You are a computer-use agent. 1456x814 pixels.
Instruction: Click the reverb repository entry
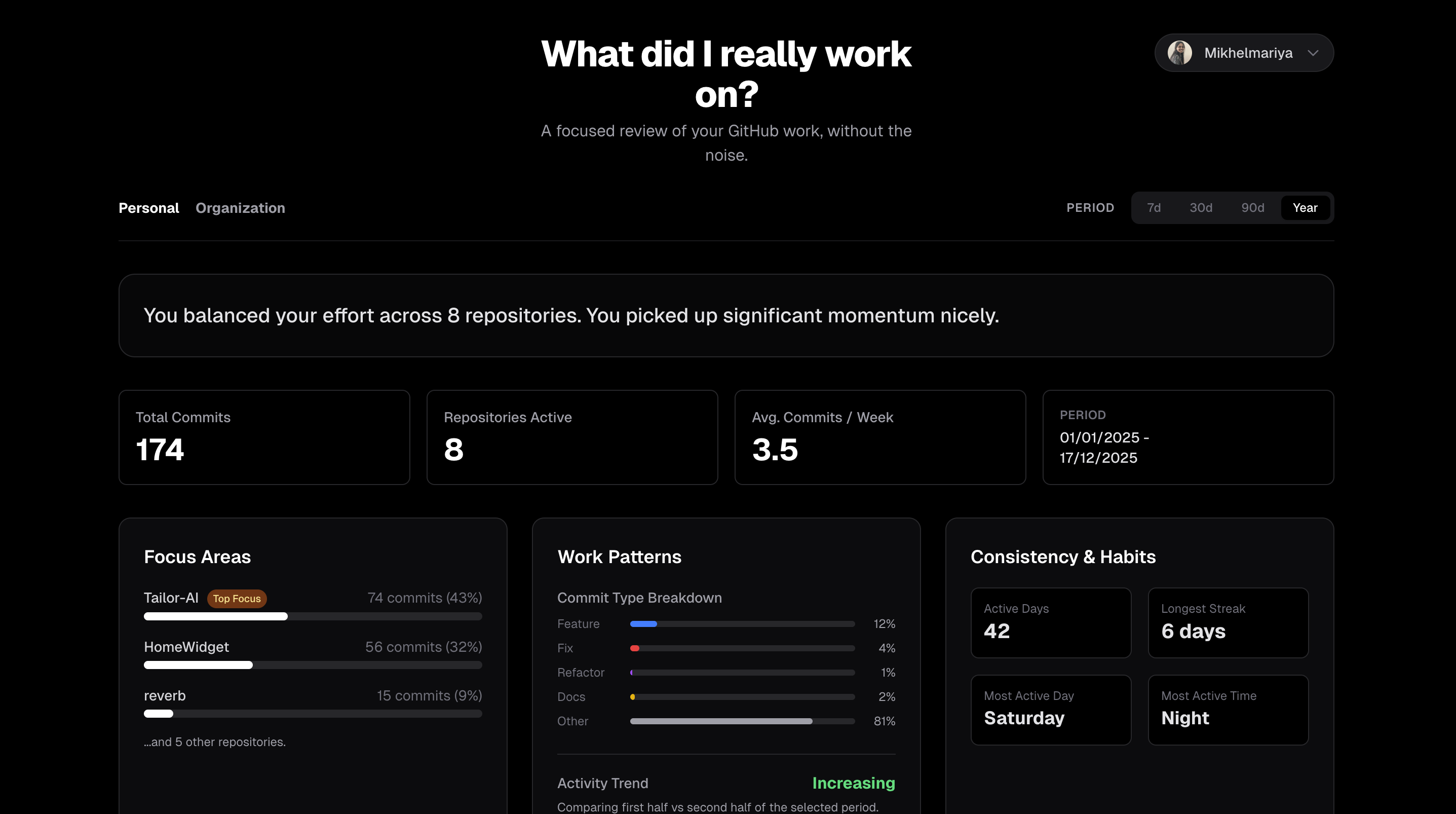(x=165, y=695)
